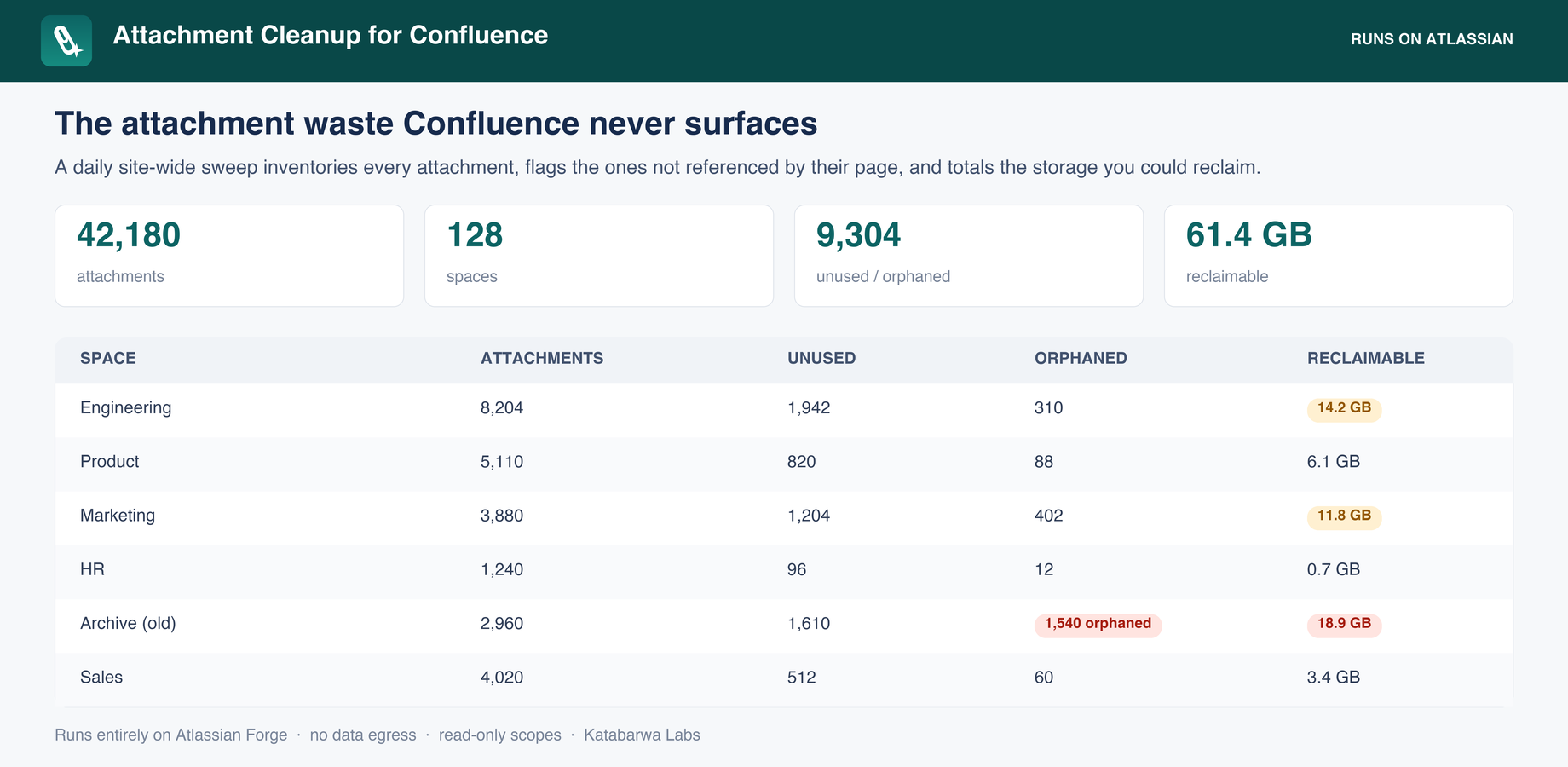Click Engineering's 8,204 attachments value
The width and height of the screenshot is (1568, 767).
502,408
